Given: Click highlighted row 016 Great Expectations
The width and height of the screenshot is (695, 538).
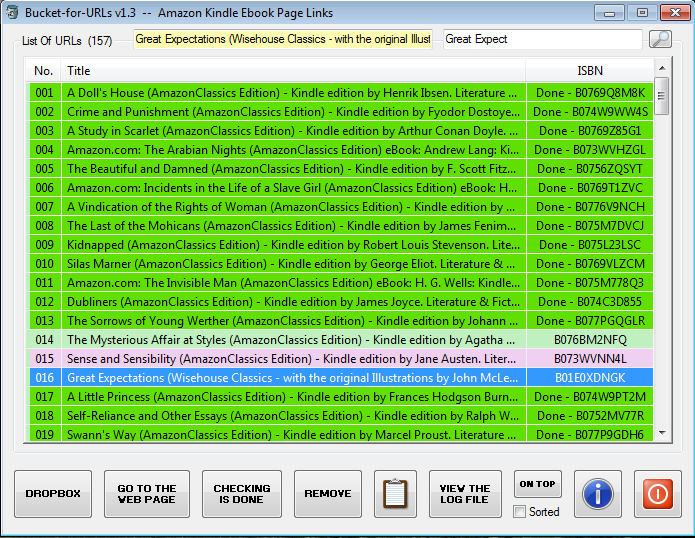Looking at the screenshot, I should pos(340,378).
